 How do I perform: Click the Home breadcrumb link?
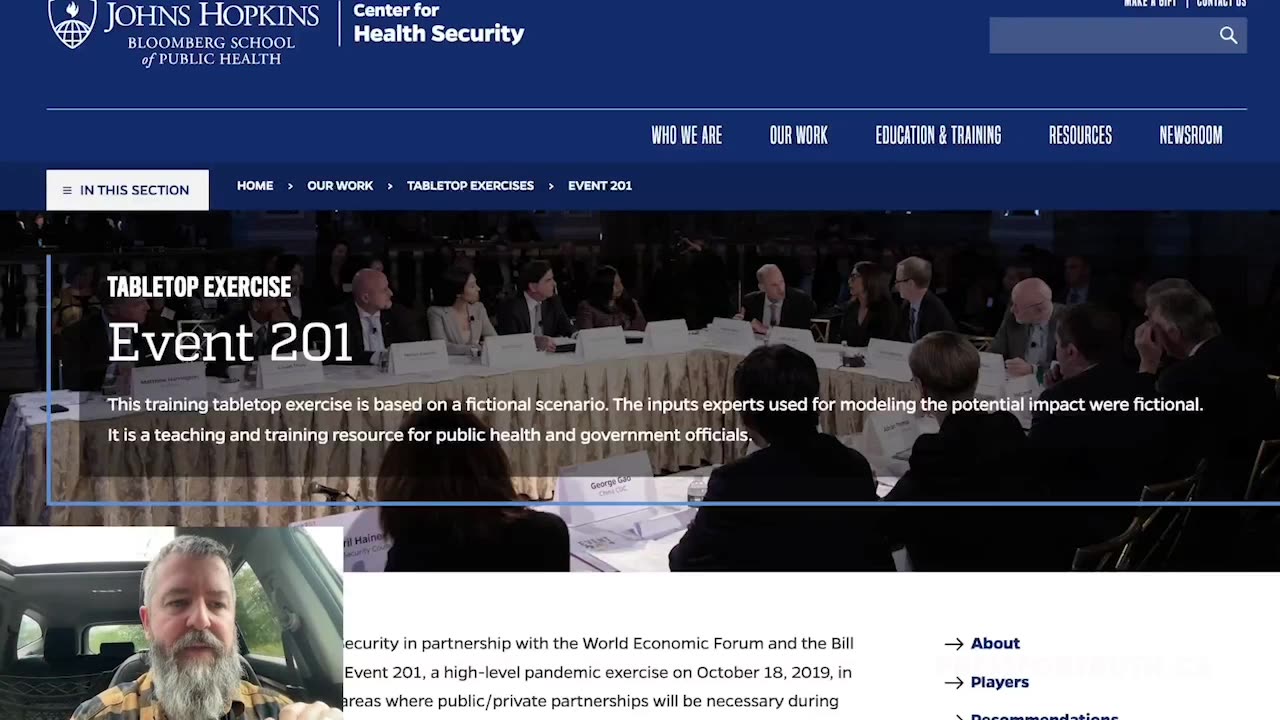255,186
